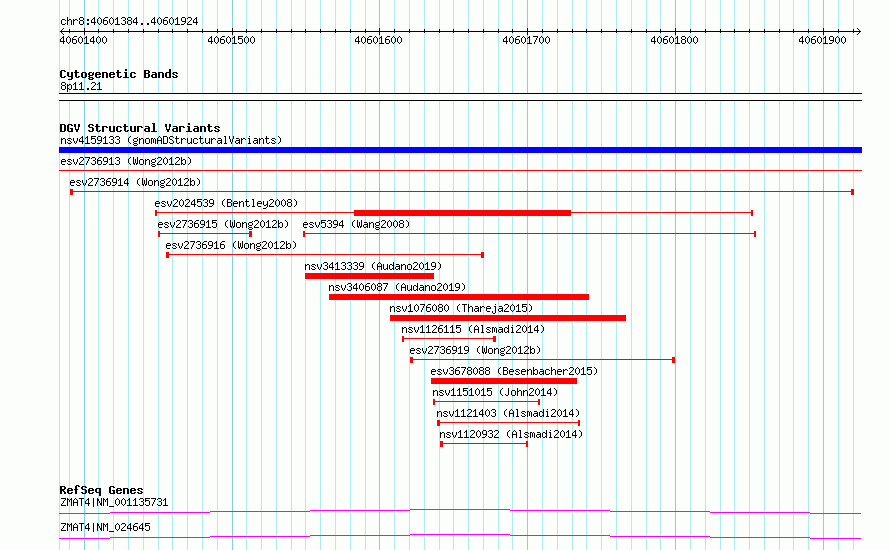
Task: Select nsv1151015 (John2014) label
Action: pyautogui.click(x=495, y=392)
